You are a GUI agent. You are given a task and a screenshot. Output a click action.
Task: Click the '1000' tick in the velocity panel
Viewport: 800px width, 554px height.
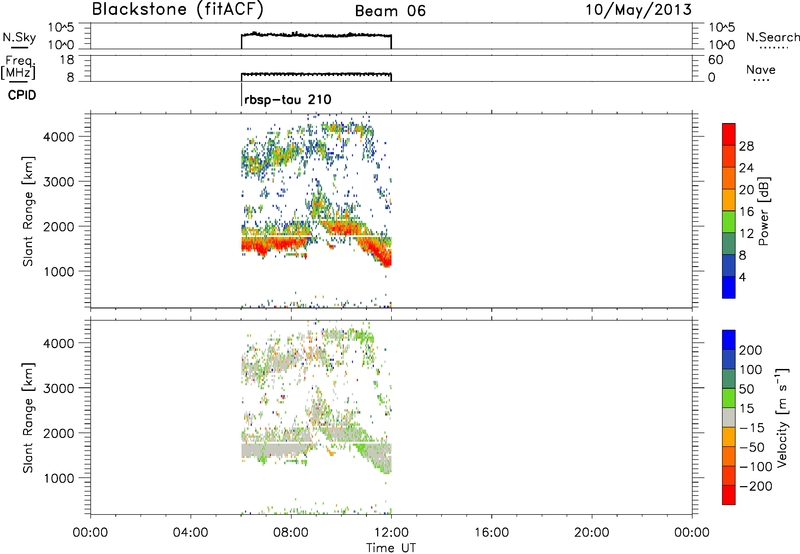pos(59,478)
